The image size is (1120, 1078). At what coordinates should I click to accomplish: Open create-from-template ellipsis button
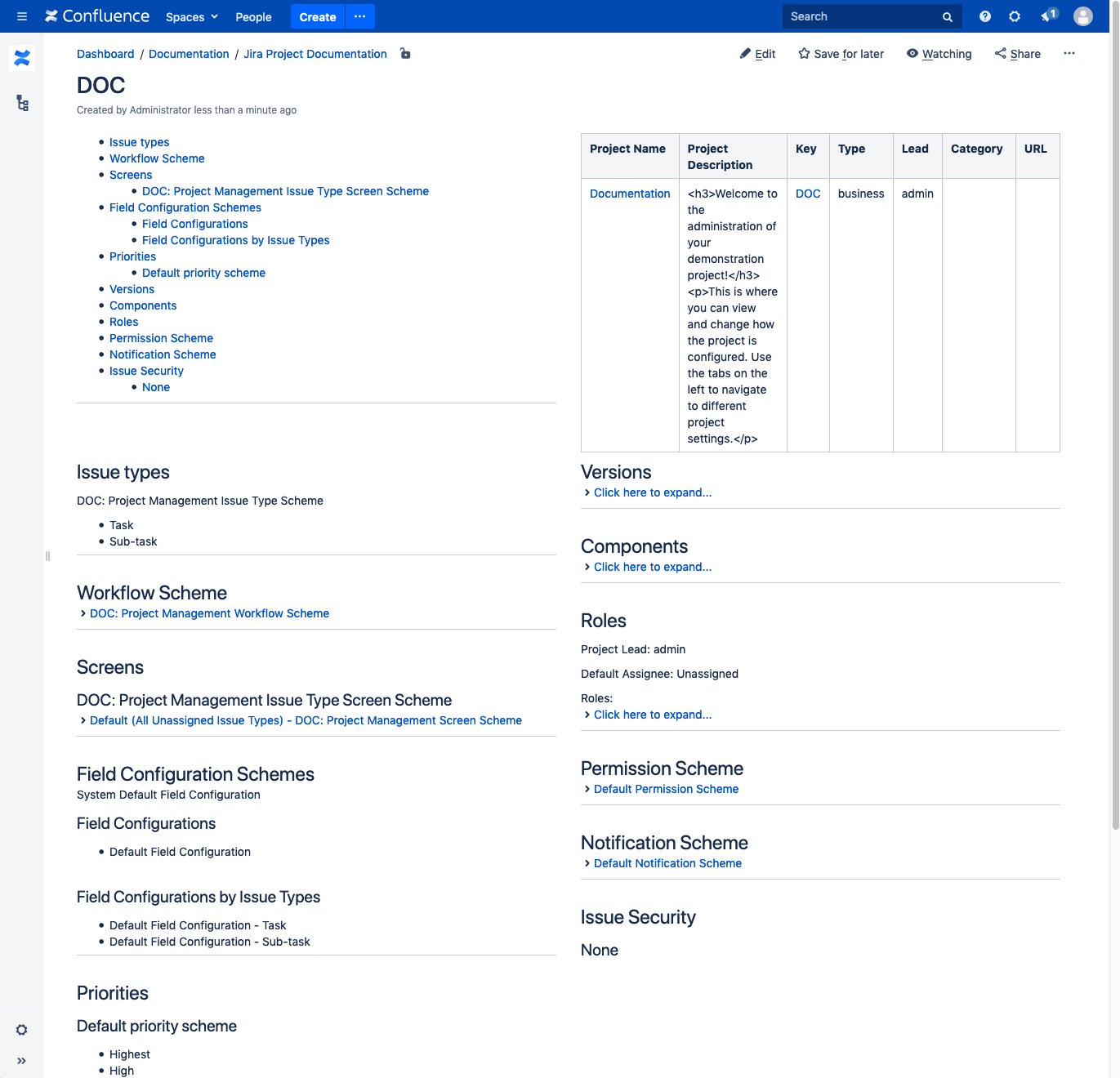click(360, 16)
